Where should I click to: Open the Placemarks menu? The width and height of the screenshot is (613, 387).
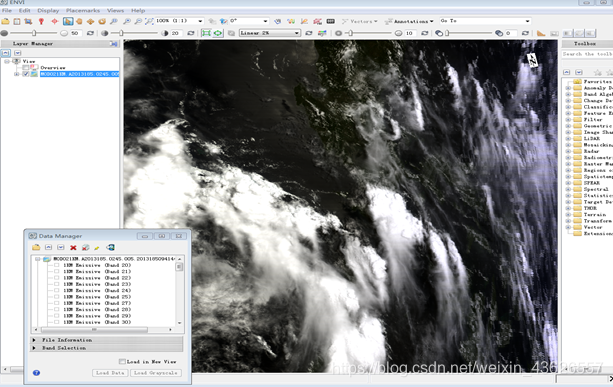click(83, 11)
